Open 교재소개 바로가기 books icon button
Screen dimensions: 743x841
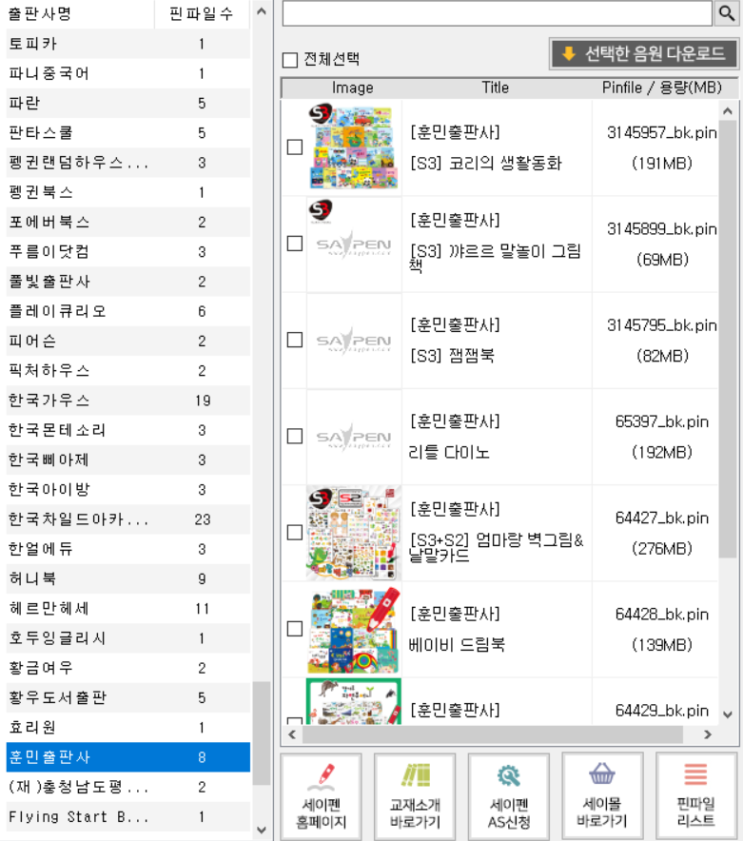(415, 796)
